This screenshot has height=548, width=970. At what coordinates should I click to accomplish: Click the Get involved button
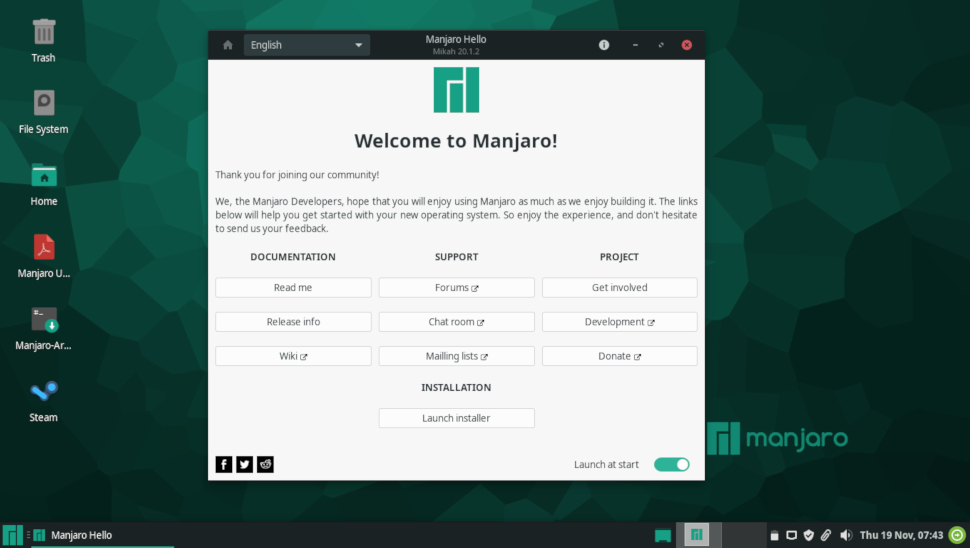tap(620, 288)
